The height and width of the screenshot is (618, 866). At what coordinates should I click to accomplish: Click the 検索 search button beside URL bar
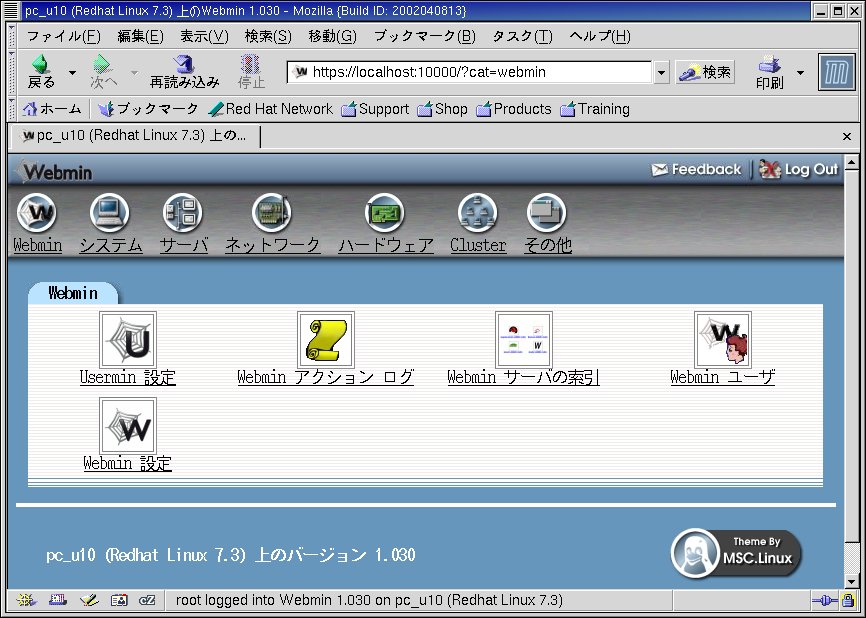[x=705, y=72]
